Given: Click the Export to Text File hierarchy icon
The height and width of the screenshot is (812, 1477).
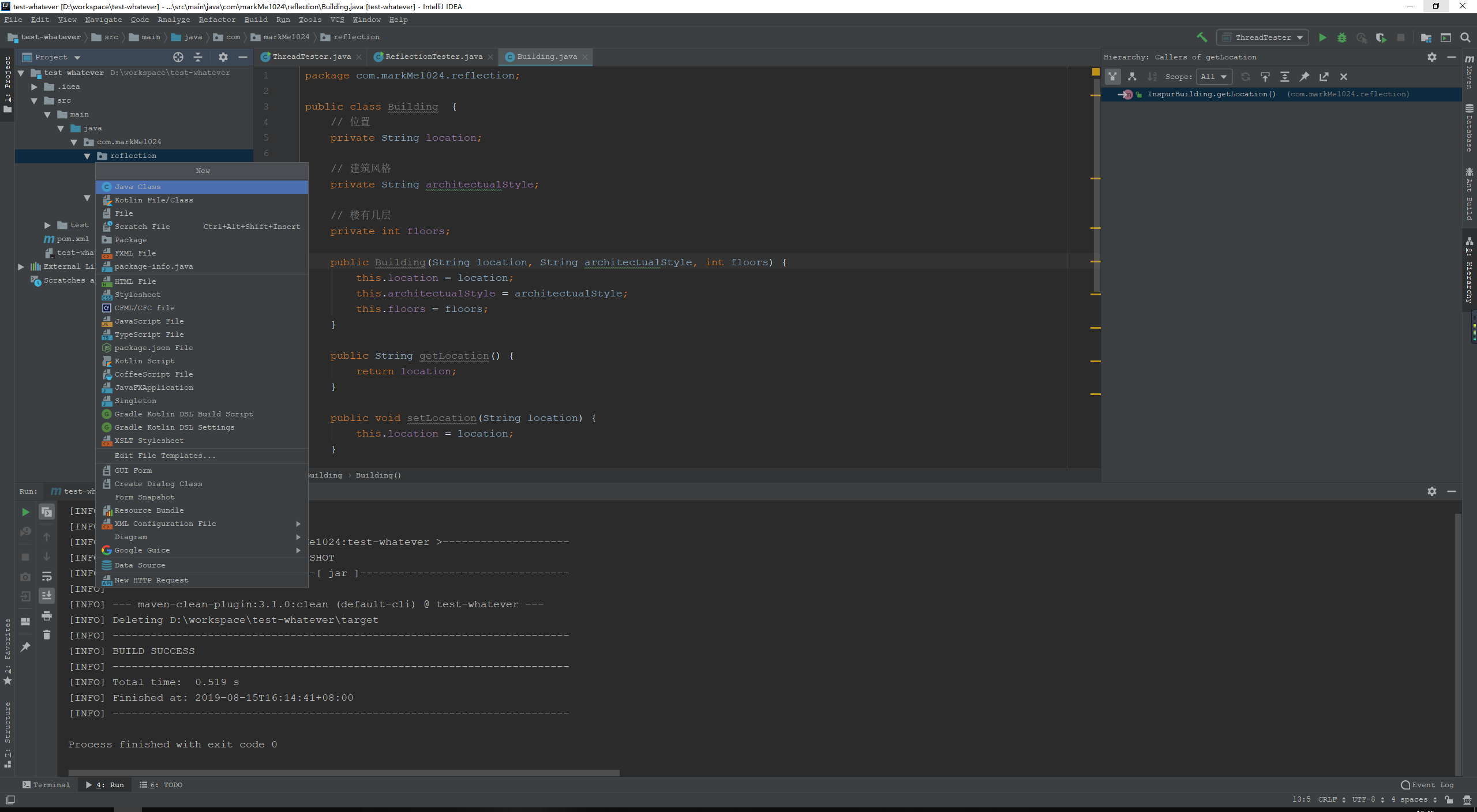Looking at the screenshot, I should tap(1324, 77).
